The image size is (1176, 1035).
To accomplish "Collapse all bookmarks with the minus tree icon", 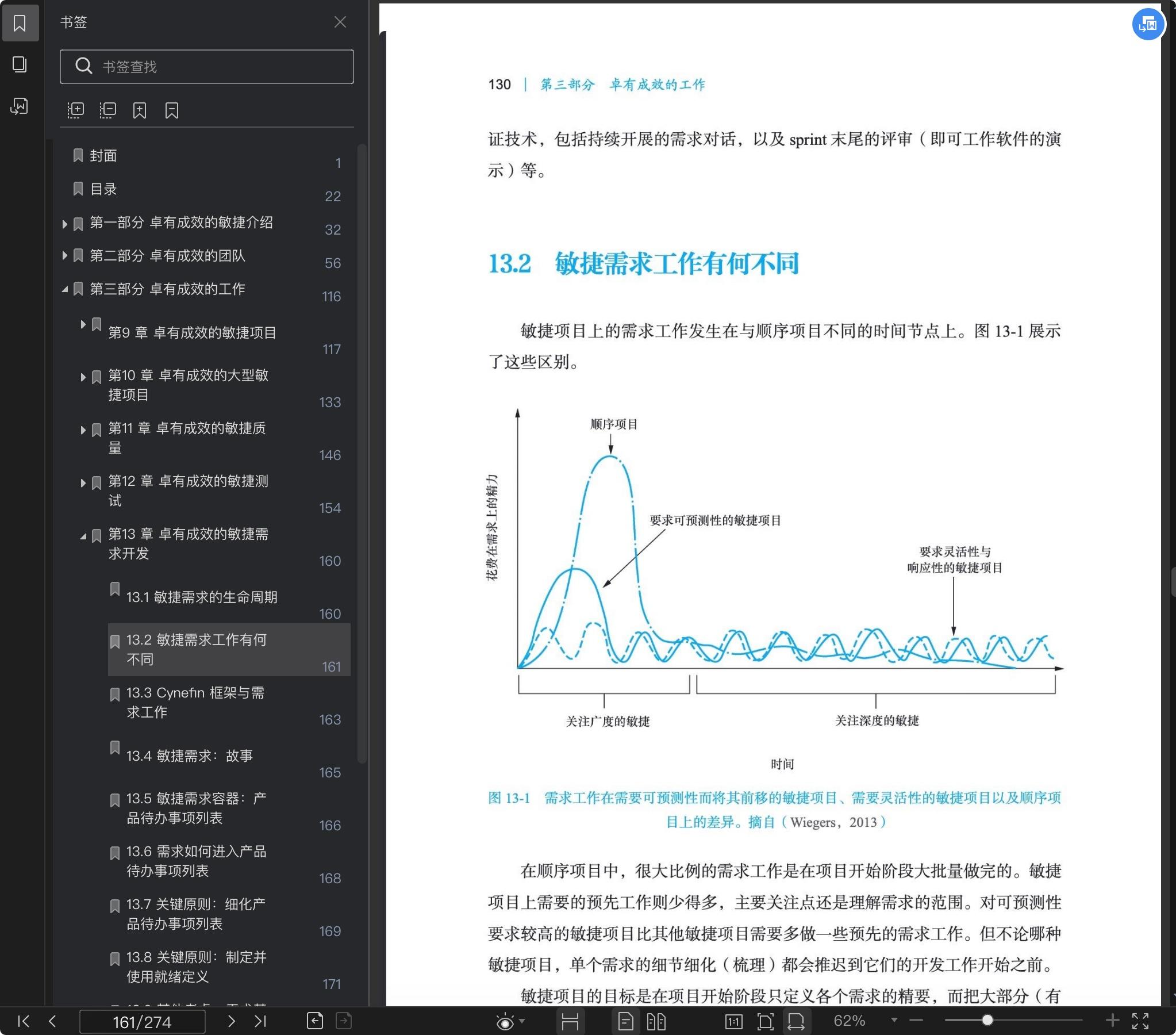I will (107, 110).
